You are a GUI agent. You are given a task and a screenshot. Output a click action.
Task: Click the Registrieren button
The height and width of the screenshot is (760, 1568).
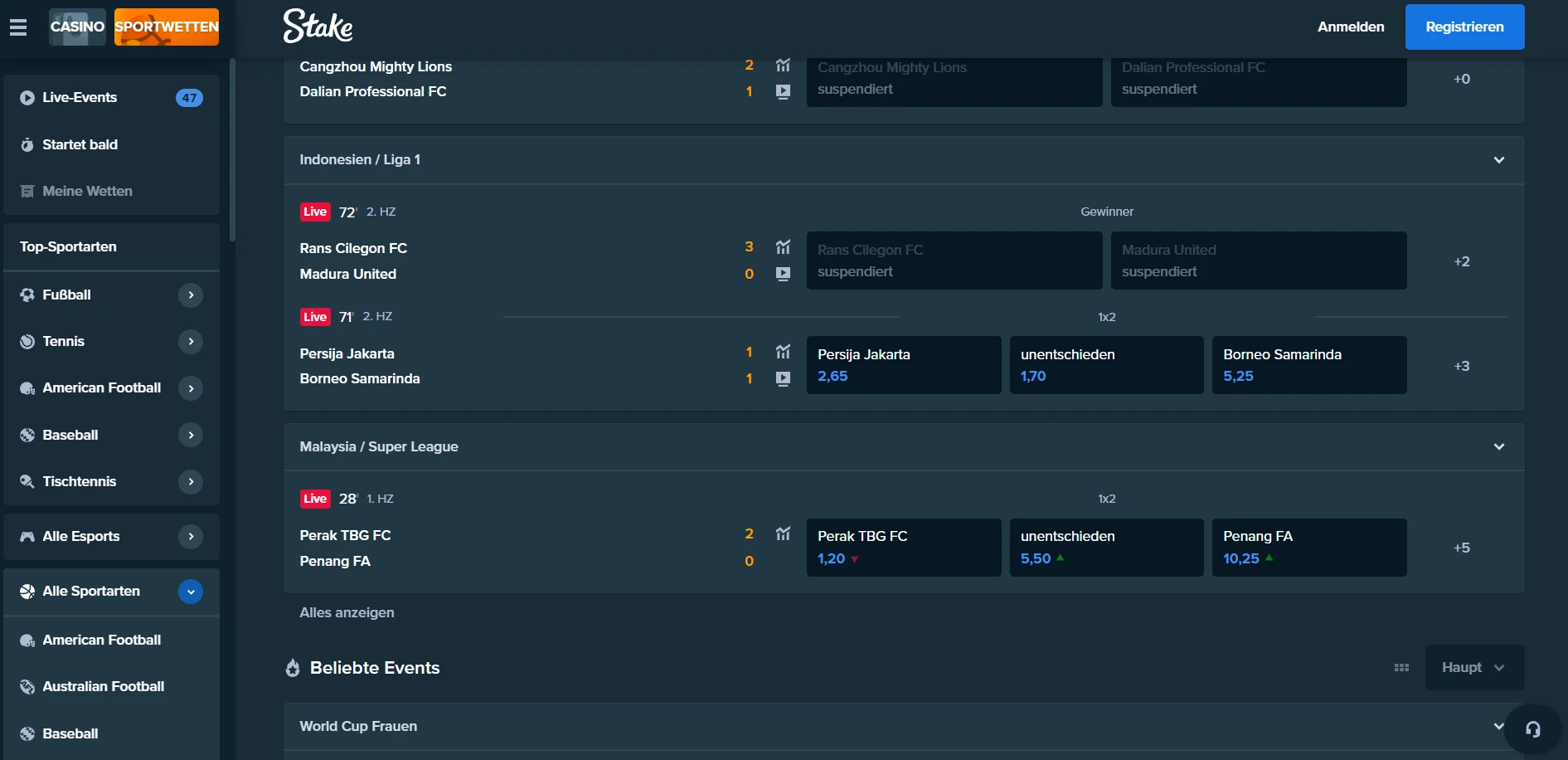pyautogui.click(x=1464, y=27)
